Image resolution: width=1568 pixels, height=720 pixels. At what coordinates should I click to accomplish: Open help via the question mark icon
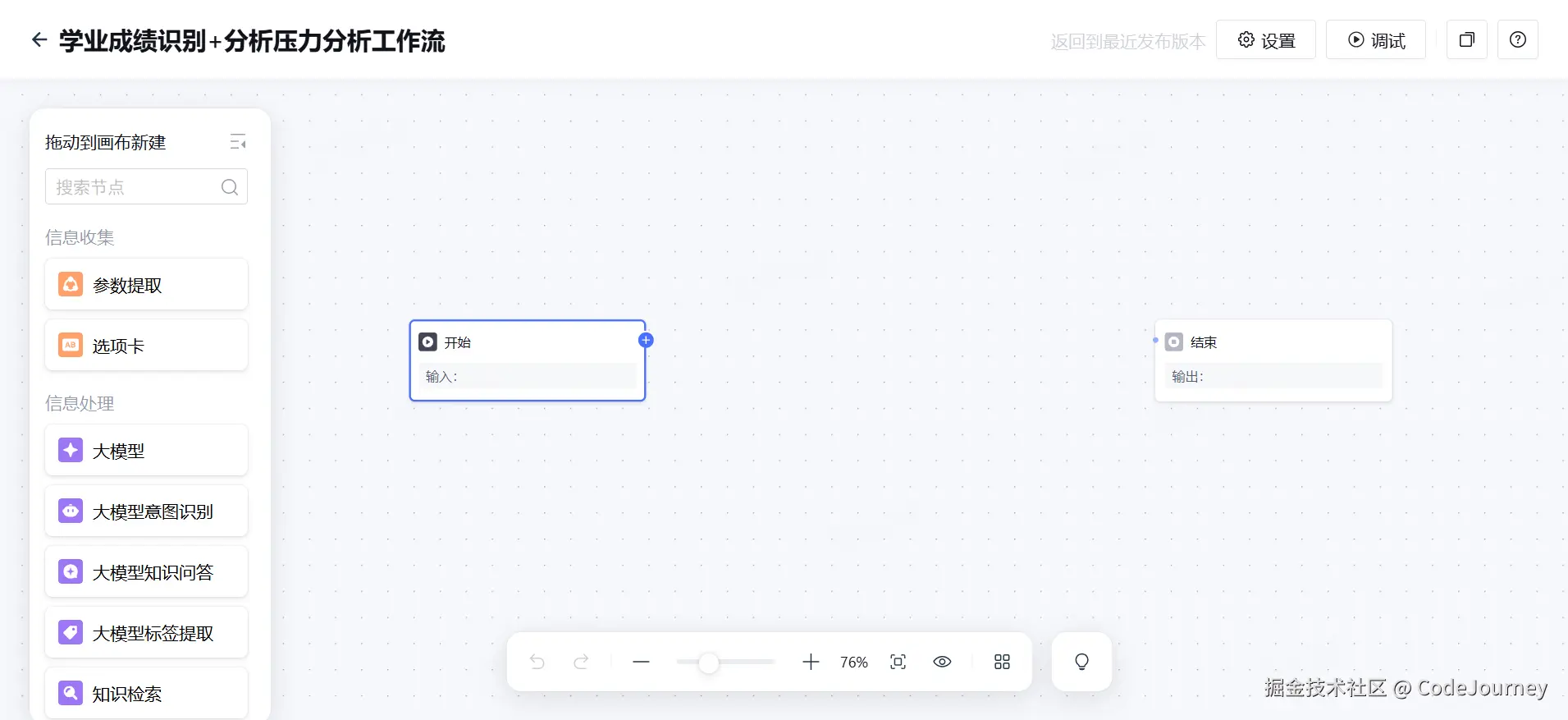pyautogui.click(x=1517, y=40)
